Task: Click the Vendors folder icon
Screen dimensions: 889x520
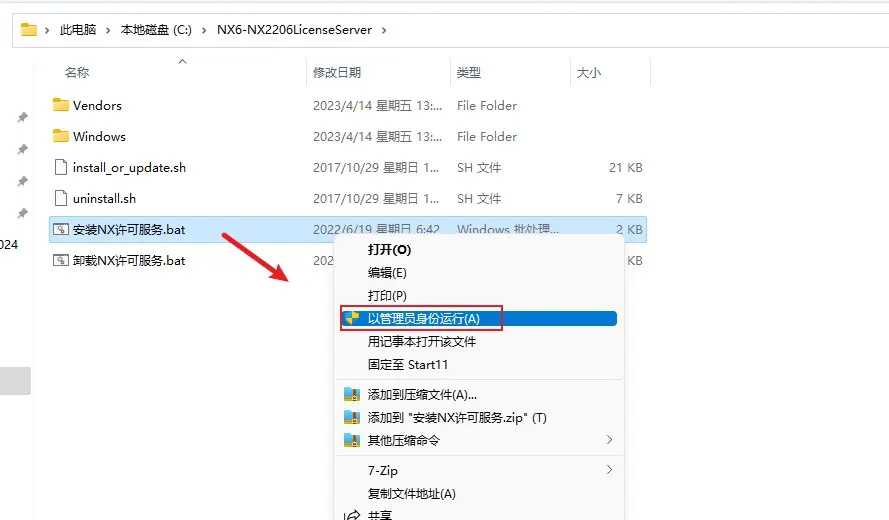Action: (x=60, y=105)
